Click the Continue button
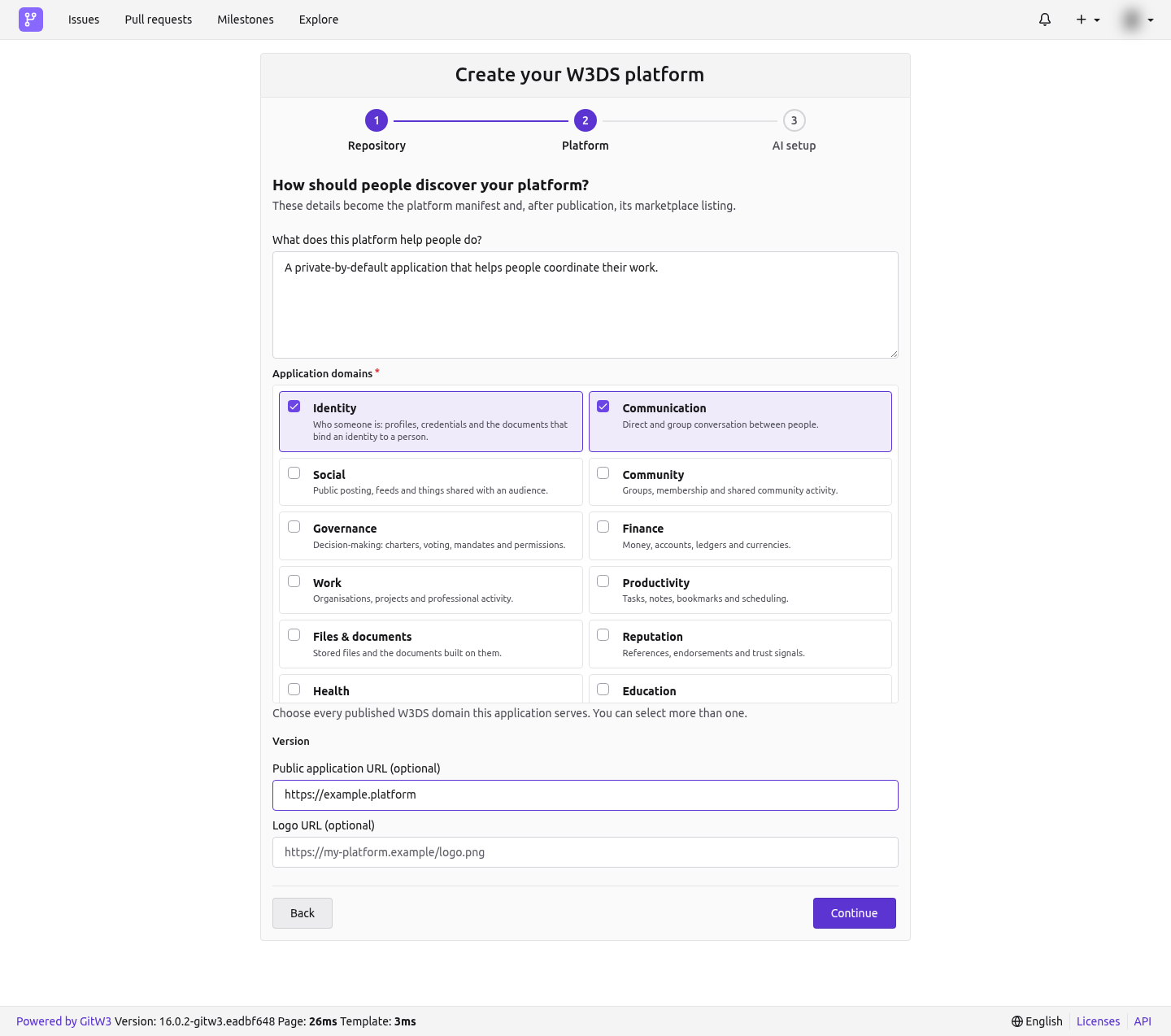Viewport: 1171px width, 1036px height. pyautogui.click(x=855, y=913)
